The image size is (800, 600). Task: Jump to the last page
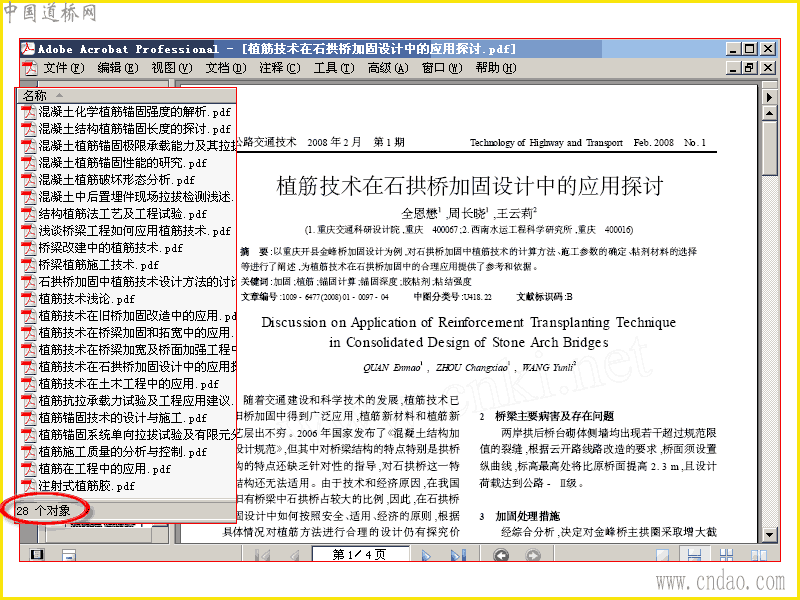point(458,555)
